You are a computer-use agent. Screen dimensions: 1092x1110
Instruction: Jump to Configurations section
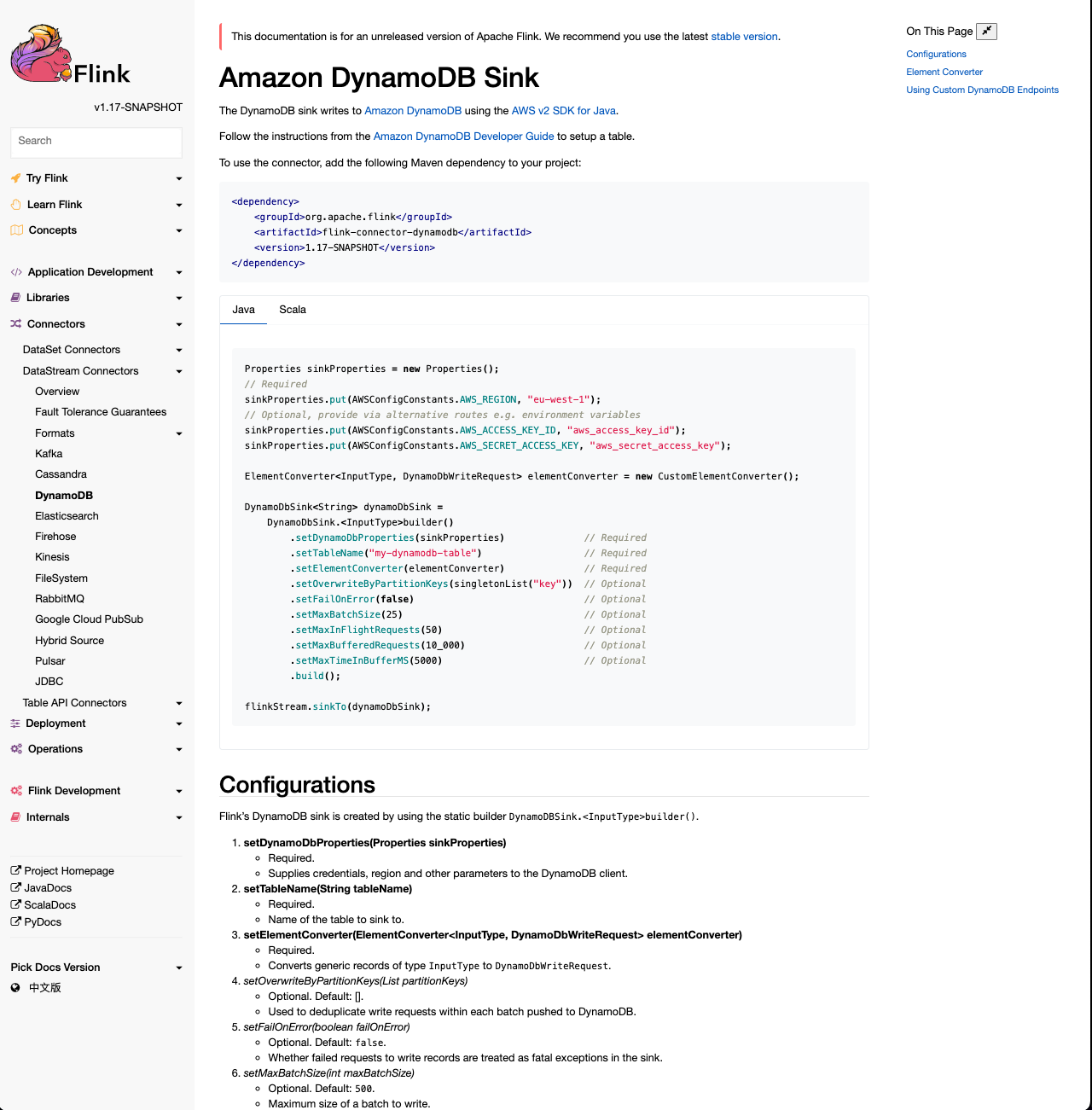coord(936,54)
